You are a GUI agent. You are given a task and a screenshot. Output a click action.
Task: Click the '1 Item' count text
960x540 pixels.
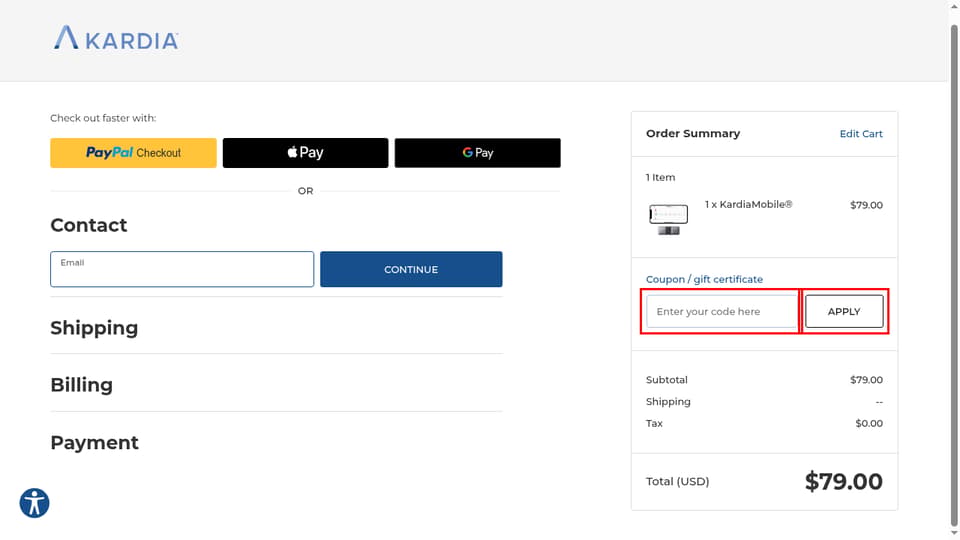[660, 178]
